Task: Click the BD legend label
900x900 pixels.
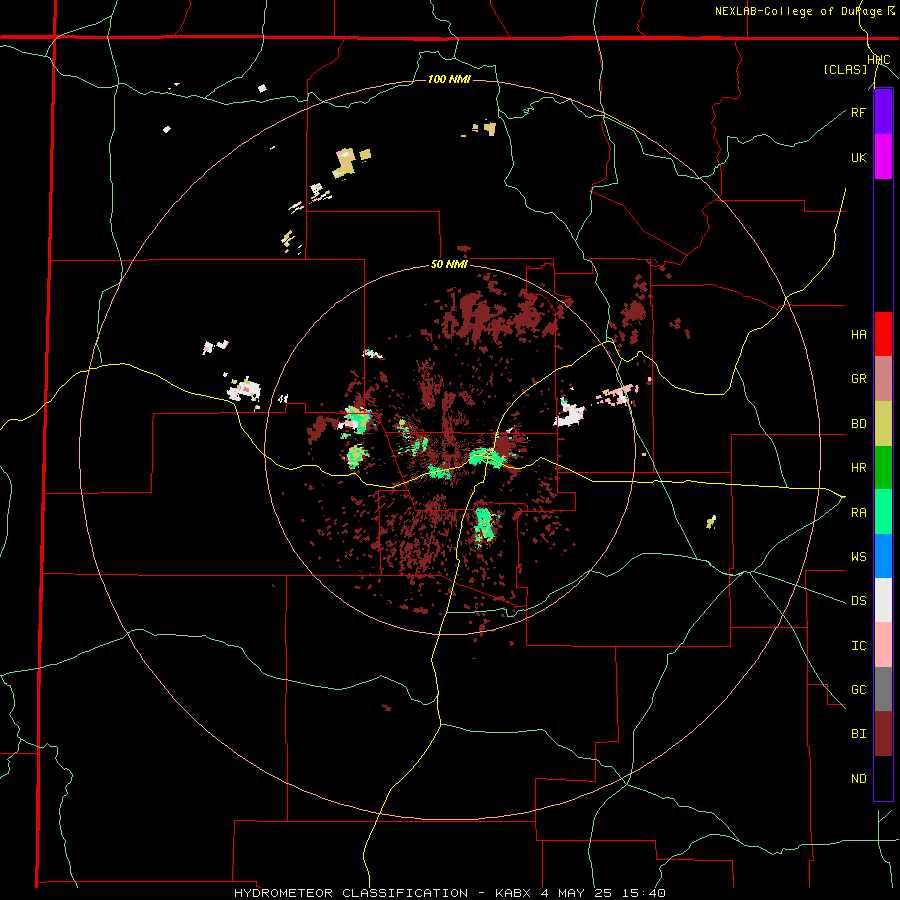Action: pos(858,424)
